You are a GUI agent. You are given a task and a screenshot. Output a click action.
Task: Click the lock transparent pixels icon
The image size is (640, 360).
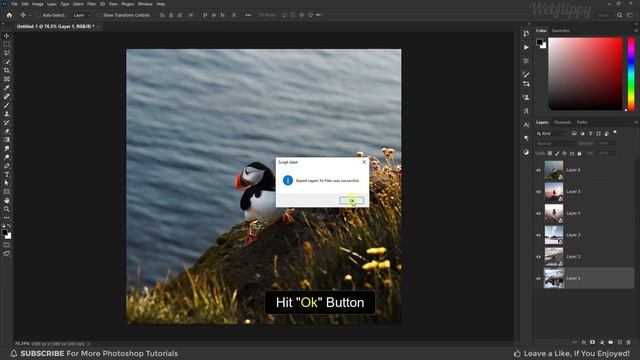coord(550,153)
